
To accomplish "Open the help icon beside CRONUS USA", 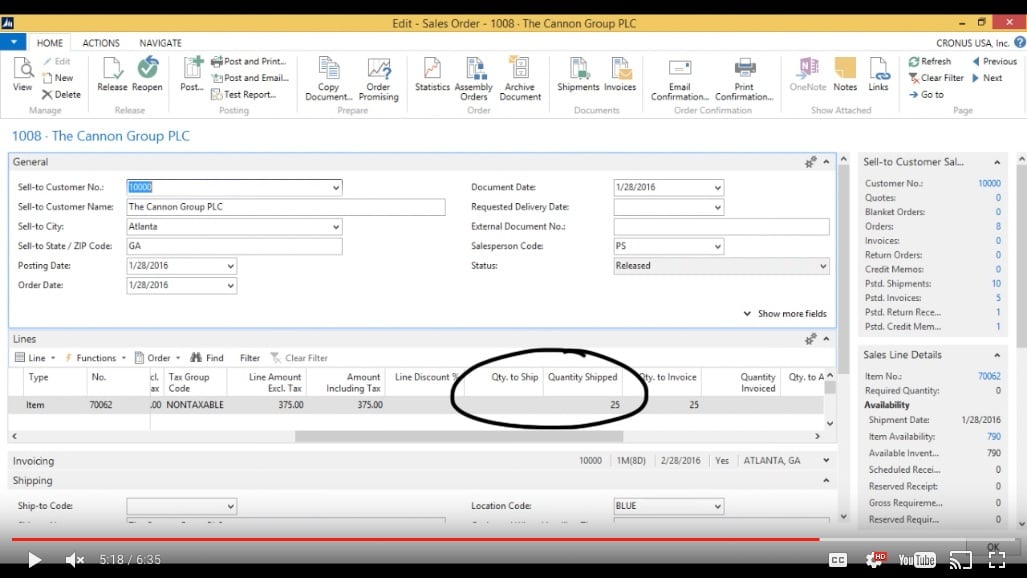I will pos(1020,43).
